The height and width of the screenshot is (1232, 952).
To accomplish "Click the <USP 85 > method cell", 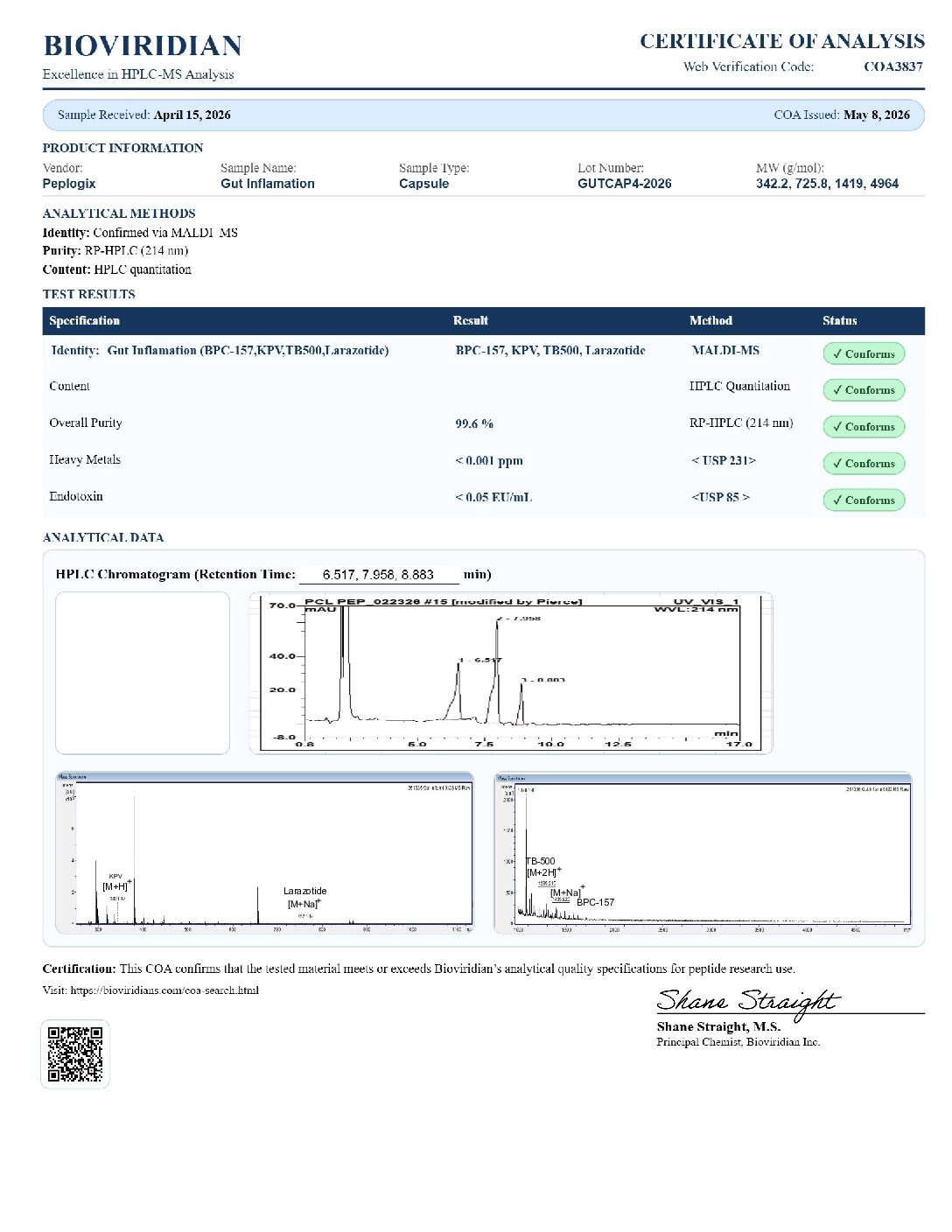I will (721, 497).
